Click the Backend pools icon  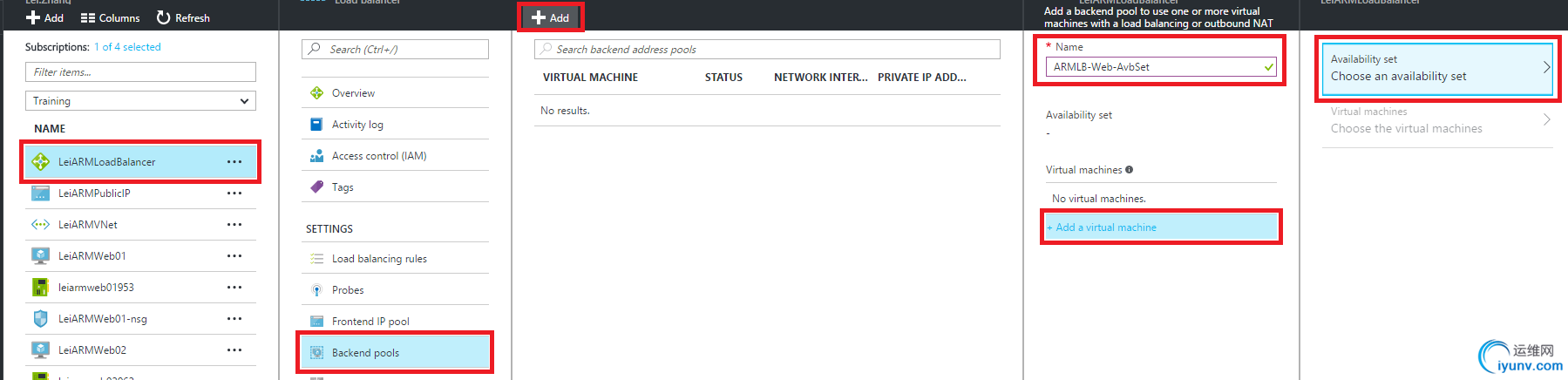pyautogui.click(x=317, y=353)
